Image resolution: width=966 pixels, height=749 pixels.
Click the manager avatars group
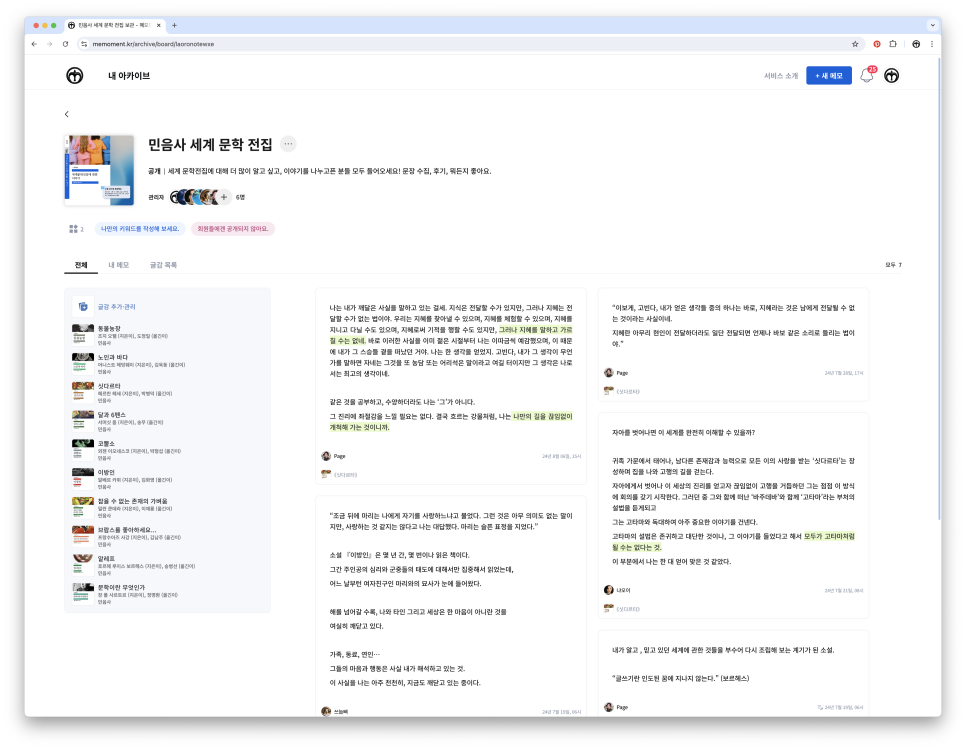(x=195, y=197)
